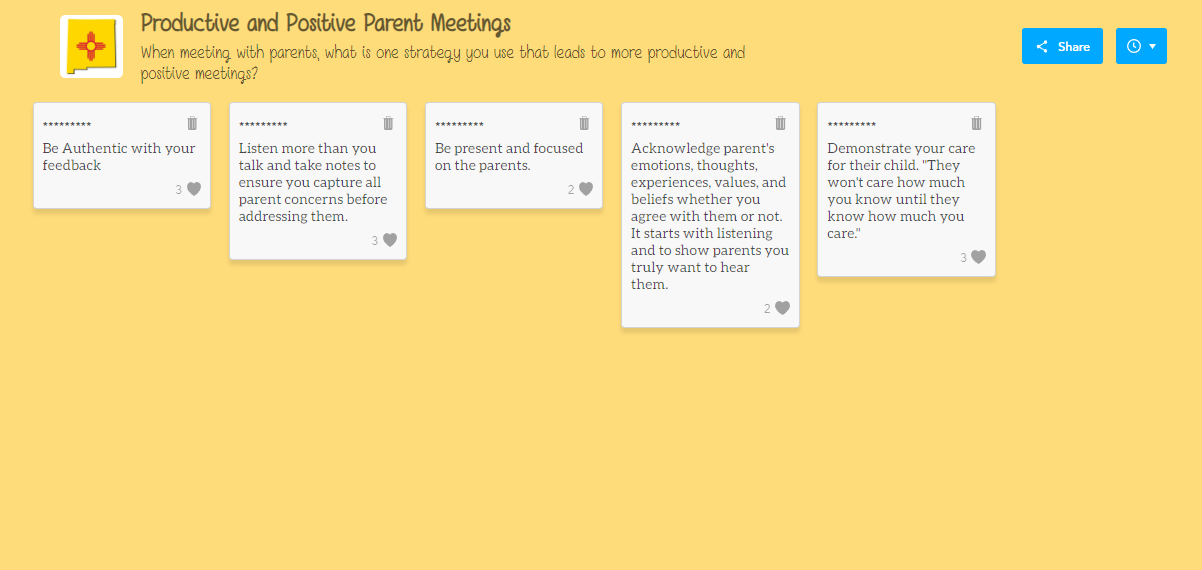Toggle heart on "Listen more than you talk" card

(390, 240)
